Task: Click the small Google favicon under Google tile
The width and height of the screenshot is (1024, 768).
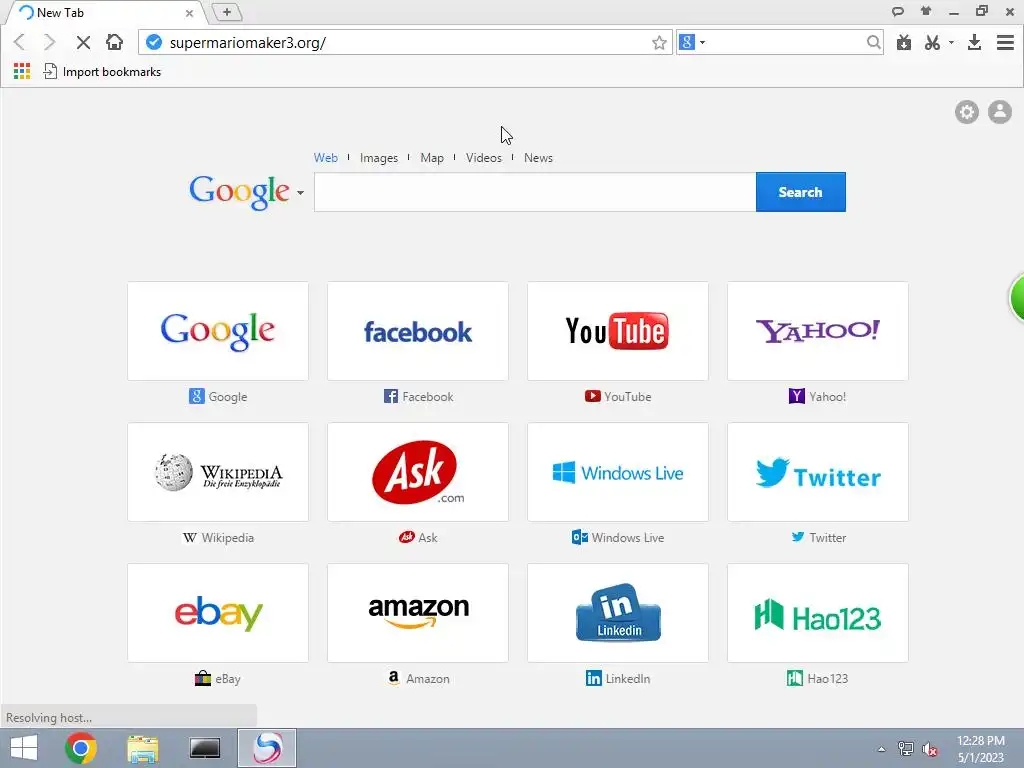Action: click(x=197, y=396)
